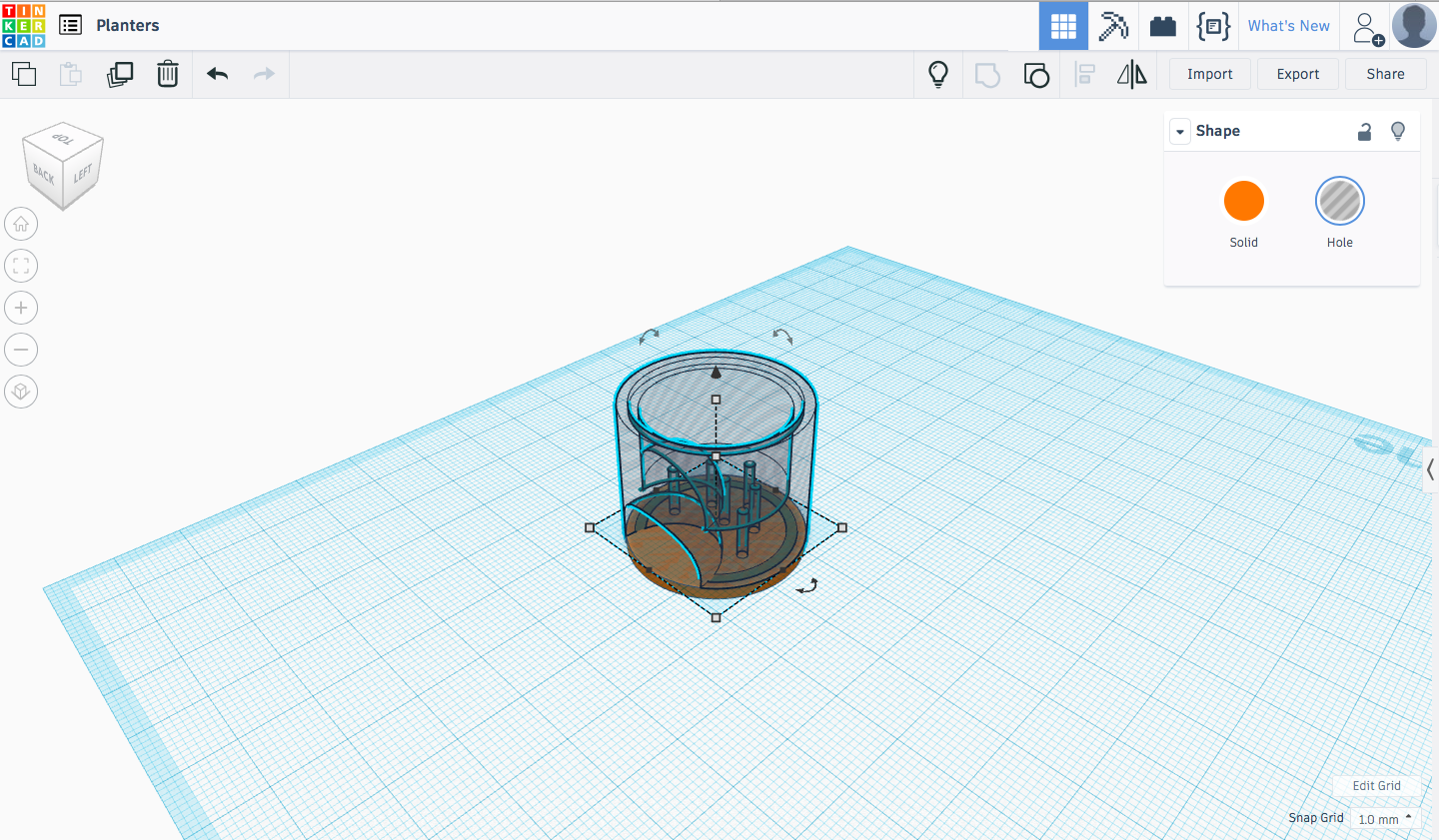
Task: Open the Blocks pickaxe mode
Action: [1113, 26]
